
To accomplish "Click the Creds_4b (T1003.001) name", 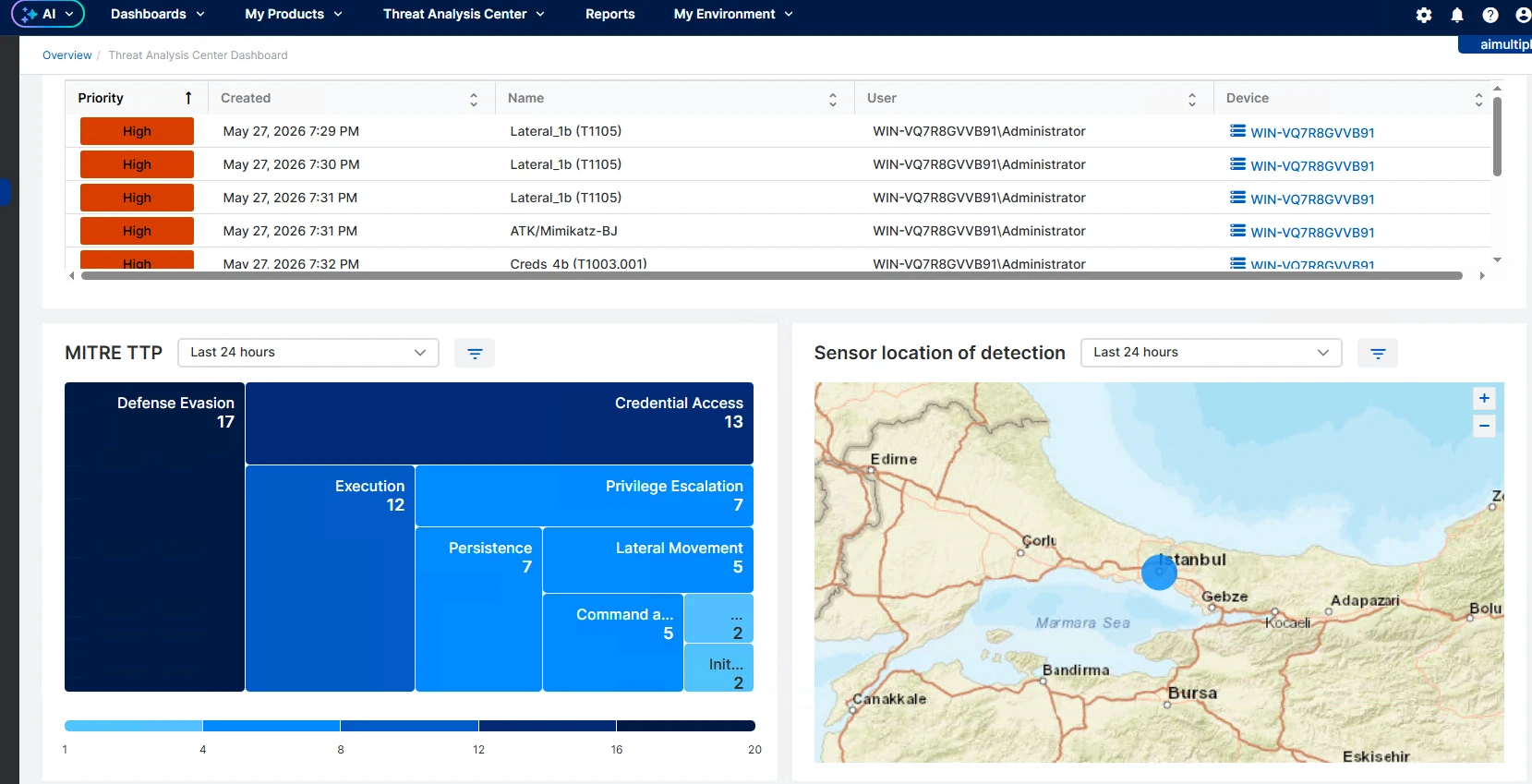I will click(x=578, y=263).
